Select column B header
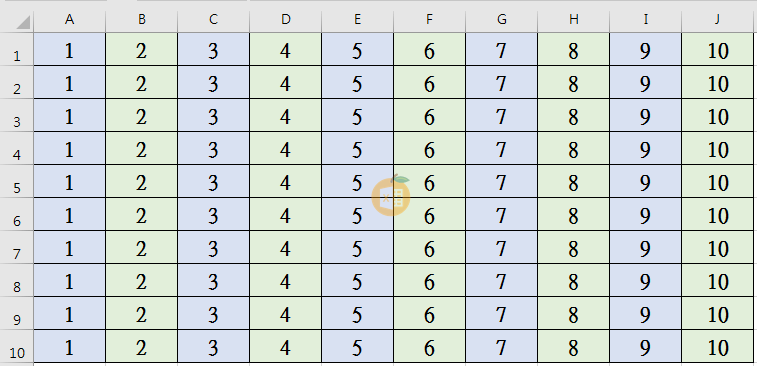This screenshot has height=366, width=757. pyautogui.click(x=141, y=20)
